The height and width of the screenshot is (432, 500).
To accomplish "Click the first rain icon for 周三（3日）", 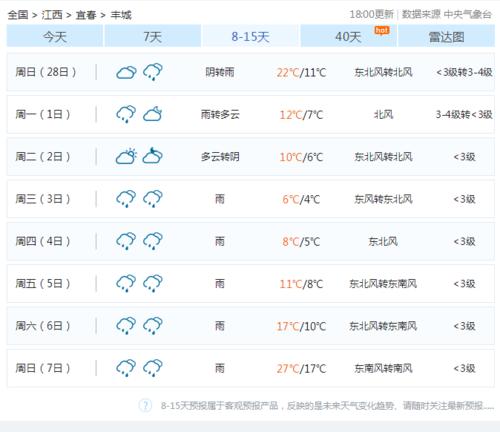I will (126, 199).
